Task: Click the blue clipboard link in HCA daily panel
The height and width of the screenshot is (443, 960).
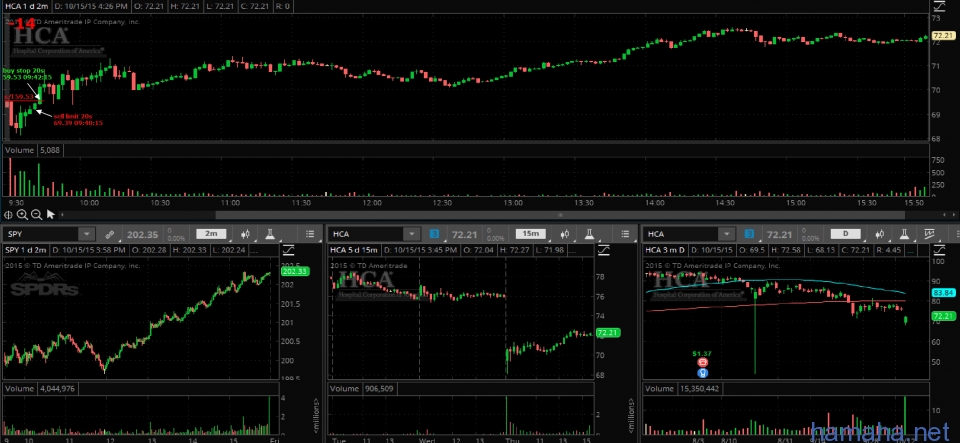Action: [x=749, y=234]
